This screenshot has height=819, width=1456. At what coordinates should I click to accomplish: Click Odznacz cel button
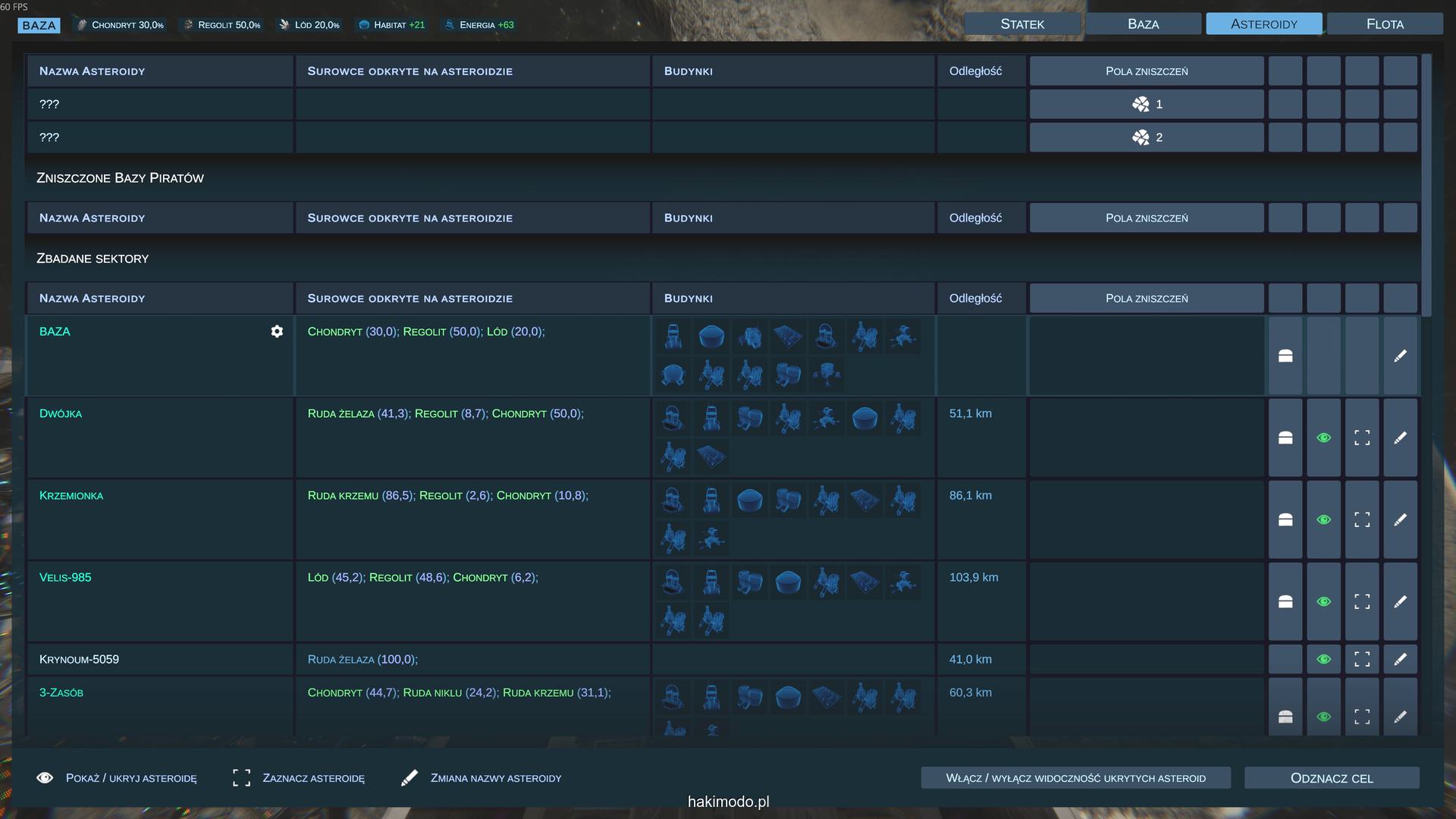pos(1331,778)
